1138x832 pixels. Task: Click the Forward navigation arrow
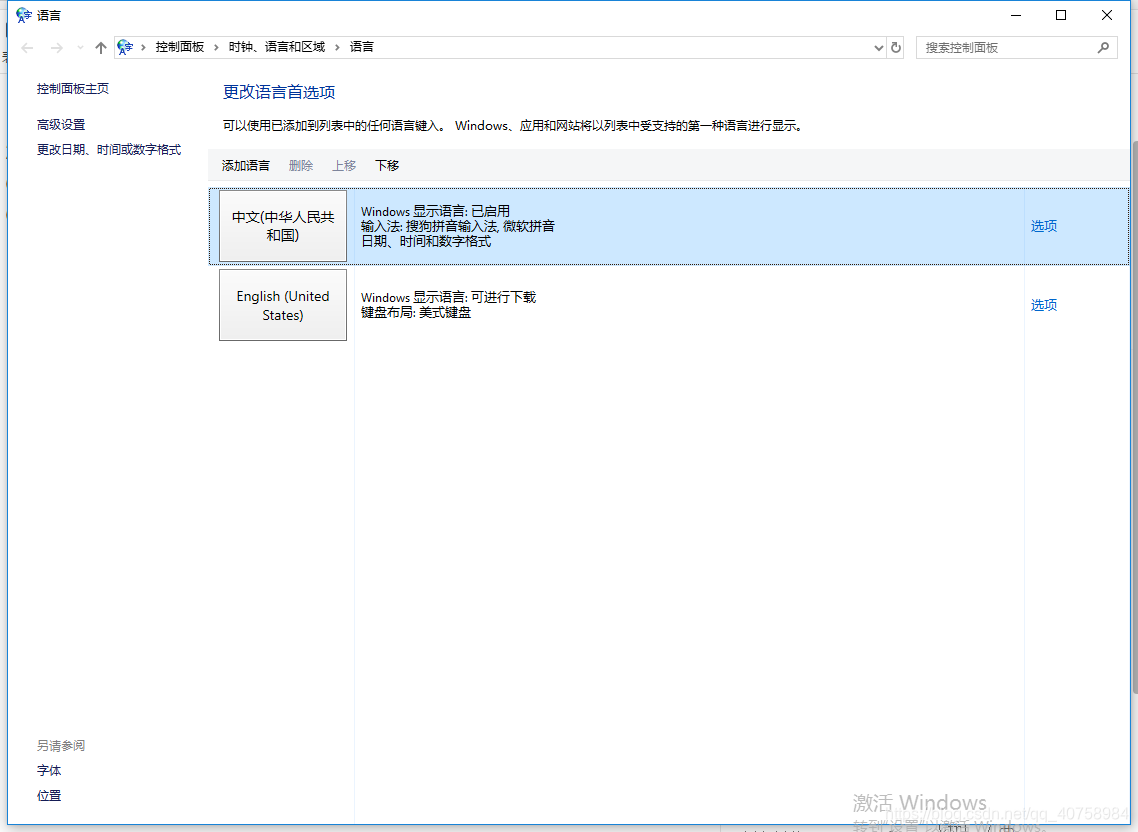(x=57, y=48)
